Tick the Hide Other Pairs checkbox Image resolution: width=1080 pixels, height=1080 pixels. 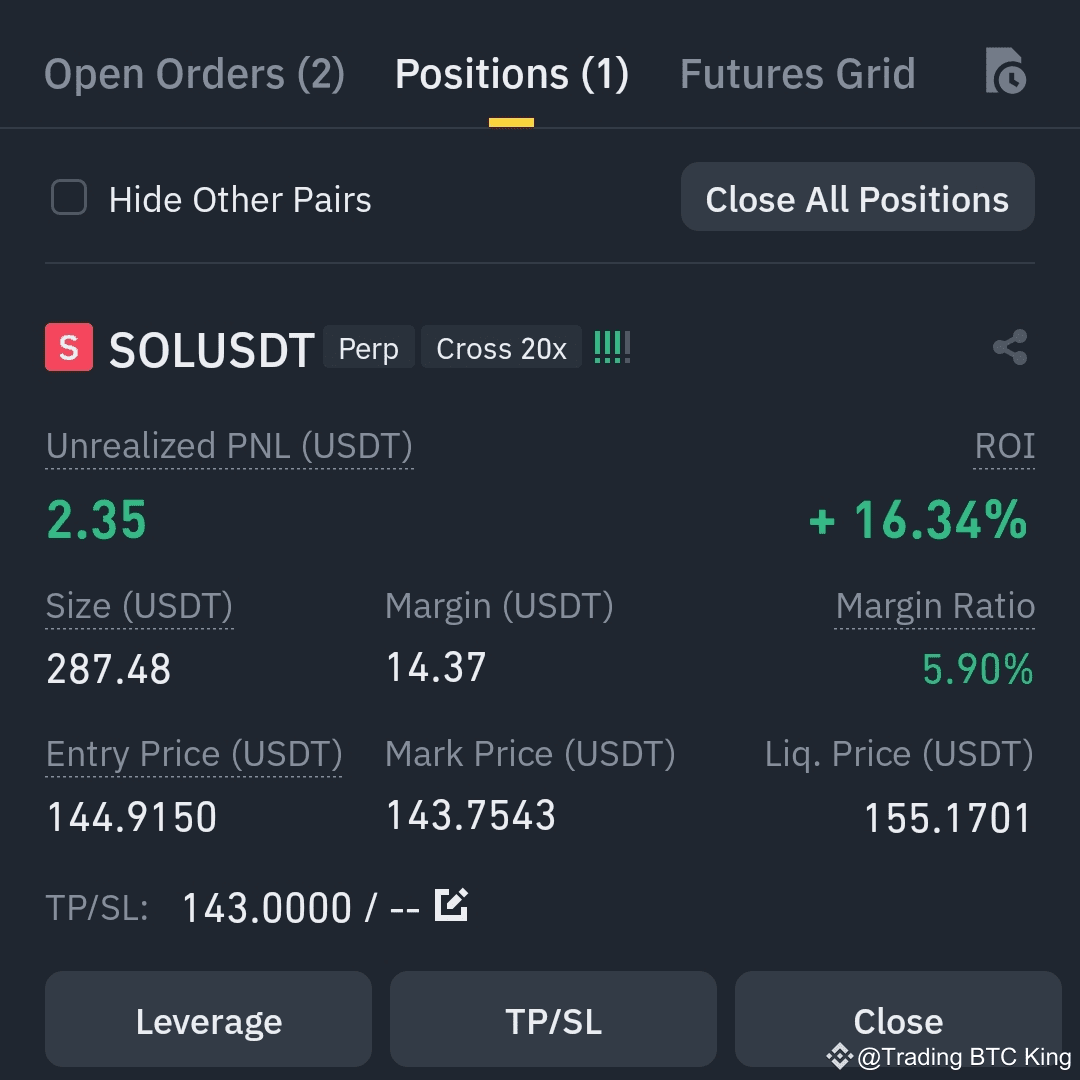69,198
